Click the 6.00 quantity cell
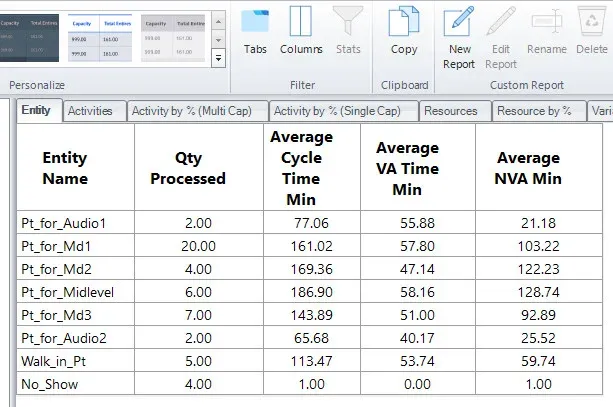The image size is (613, 407). [199, 292]
